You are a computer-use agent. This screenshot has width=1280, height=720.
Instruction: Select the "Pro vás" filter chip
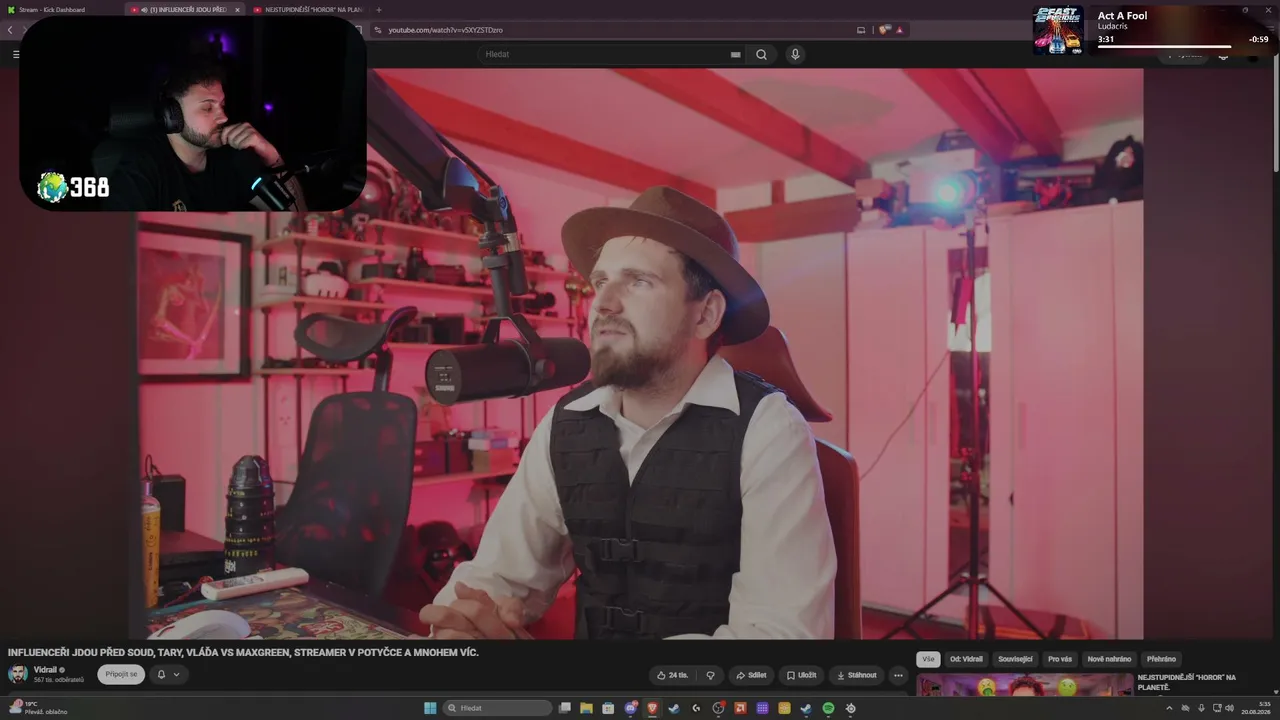point(1060,659)
